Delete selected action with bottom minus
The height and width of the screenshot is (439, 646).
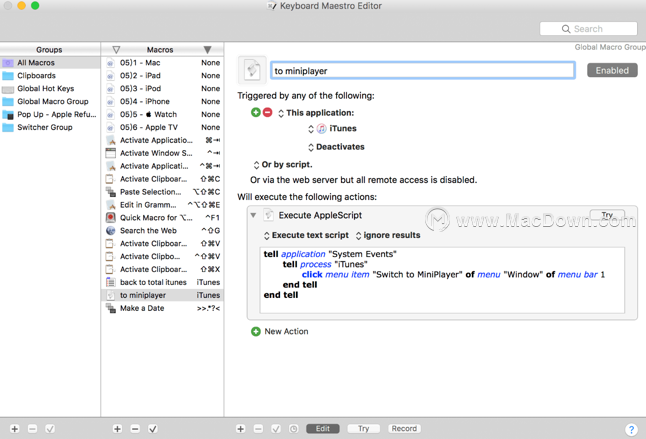[258, 429]
